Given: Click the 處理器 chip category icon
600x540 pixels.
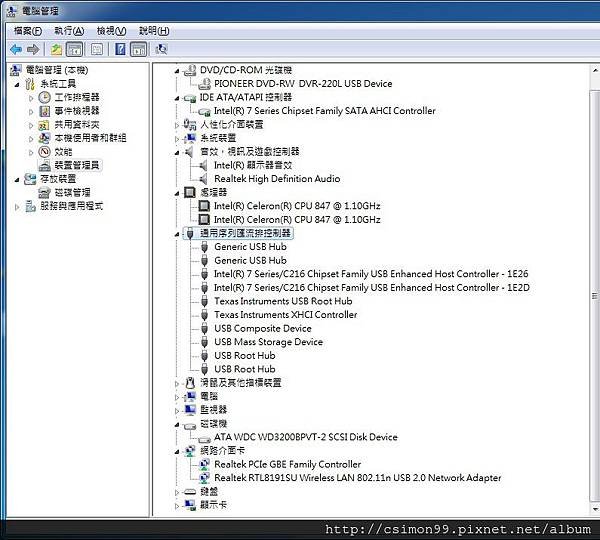Looking at the screenshot, I should tap(190, 192).
